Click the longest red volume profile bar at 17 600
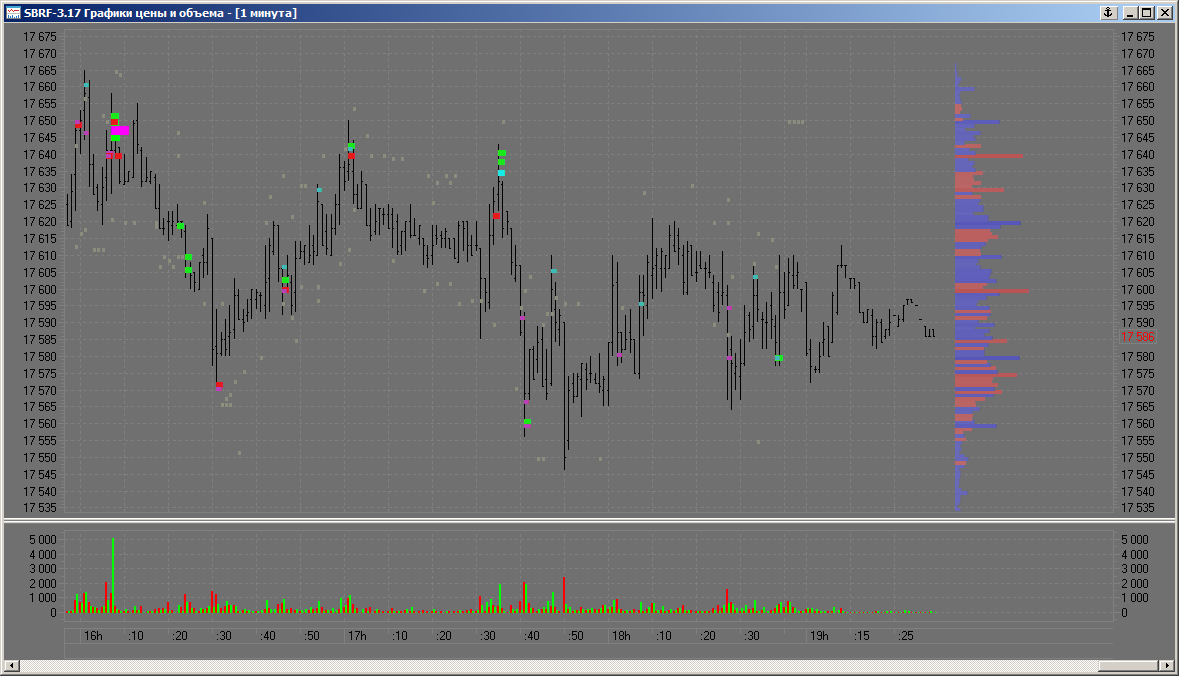 (992, 291)
